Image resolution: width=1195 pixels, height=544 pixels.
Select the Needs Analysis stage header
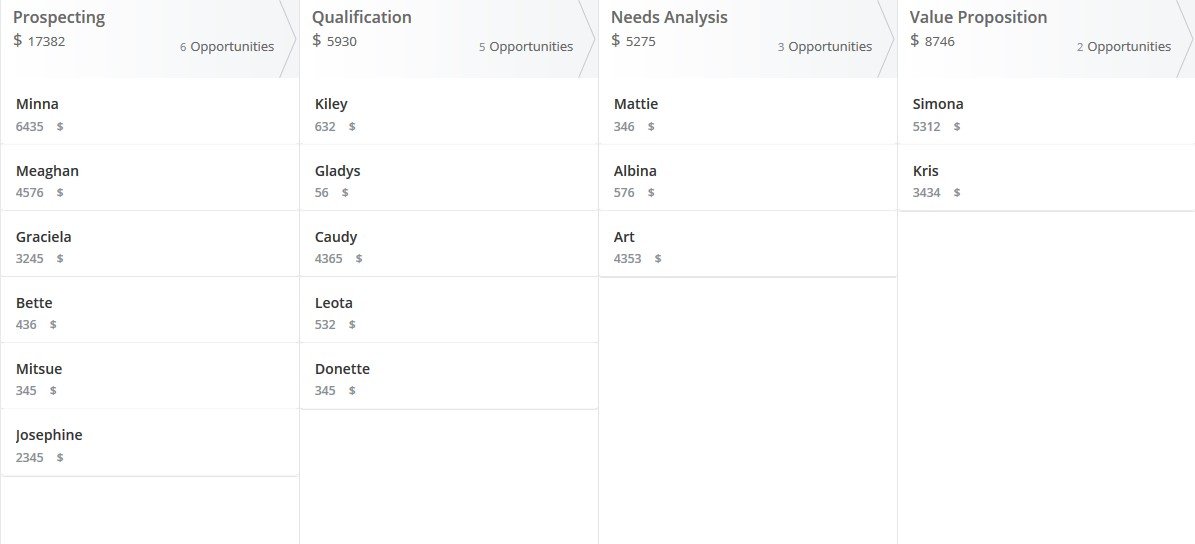tap(746, 38)
